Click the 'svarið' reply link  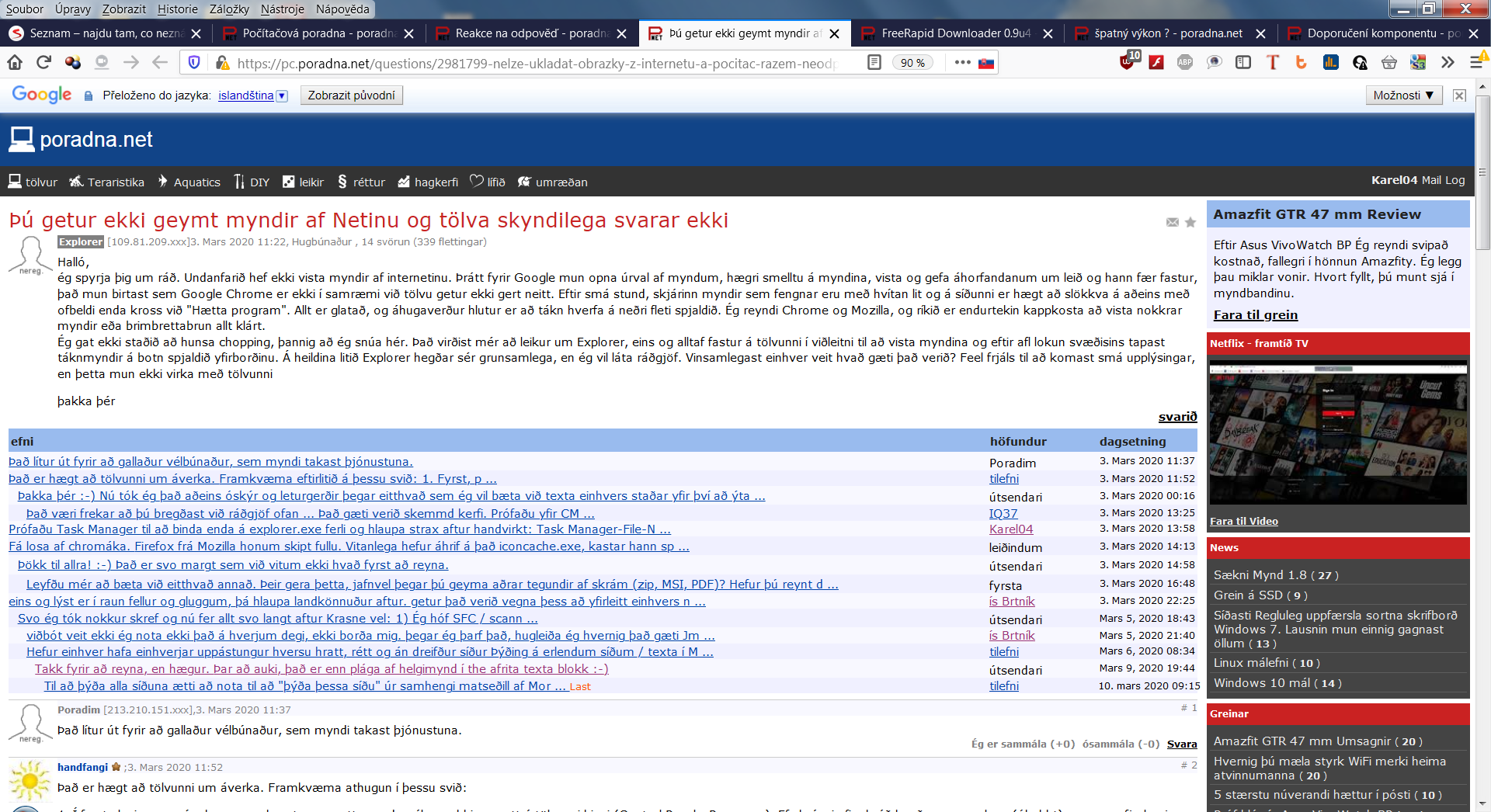point(1177,417)
